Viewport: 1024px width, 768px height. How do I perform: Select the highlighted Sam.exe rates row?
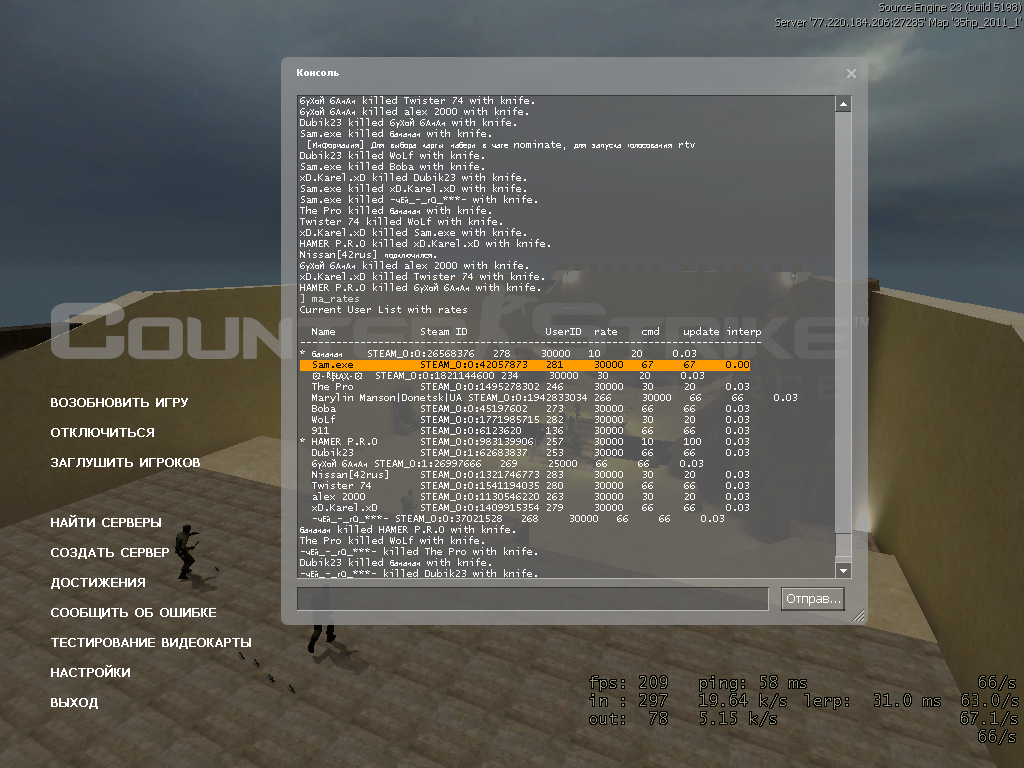pyautogui.click(x=525, y=365)
